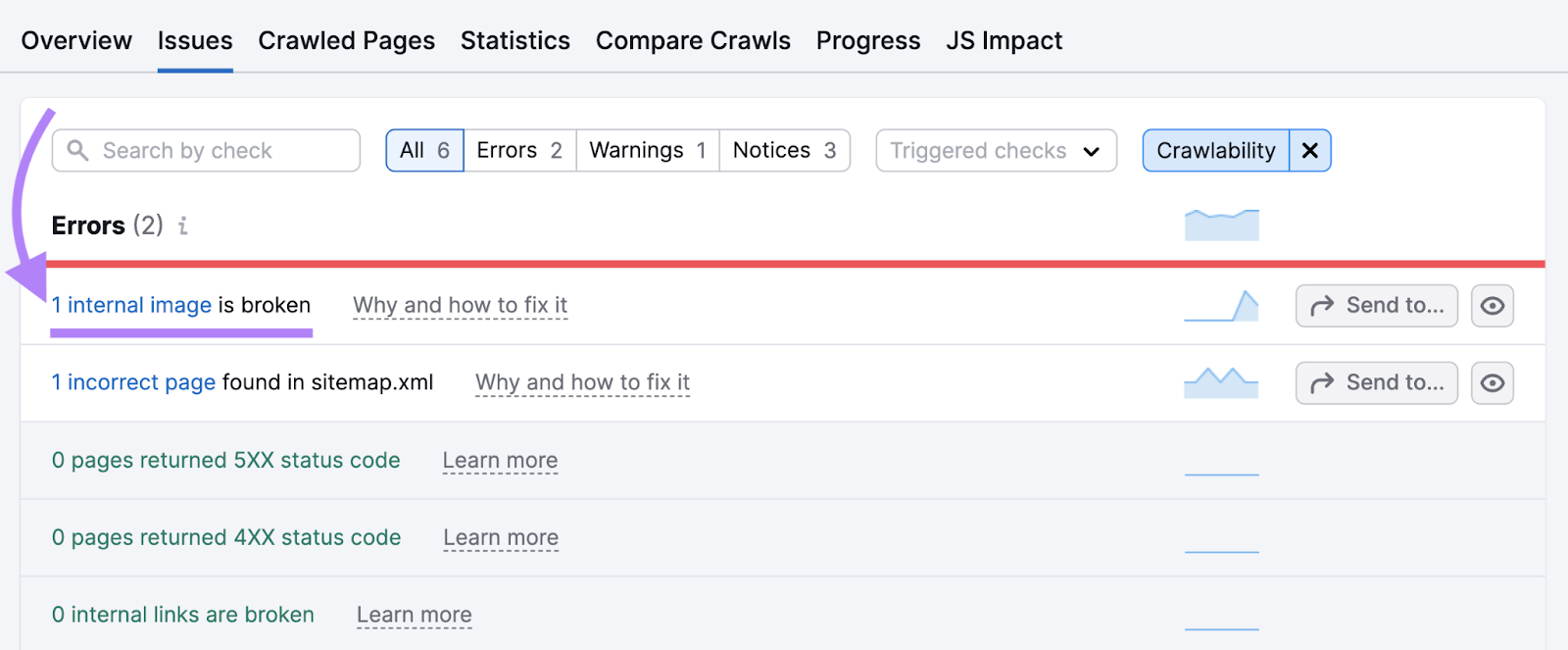The width and height of the screenshot is (1568, 650).
Task: Hide the broken image issue with its eye icon
Action: [x=1493, y=305]
